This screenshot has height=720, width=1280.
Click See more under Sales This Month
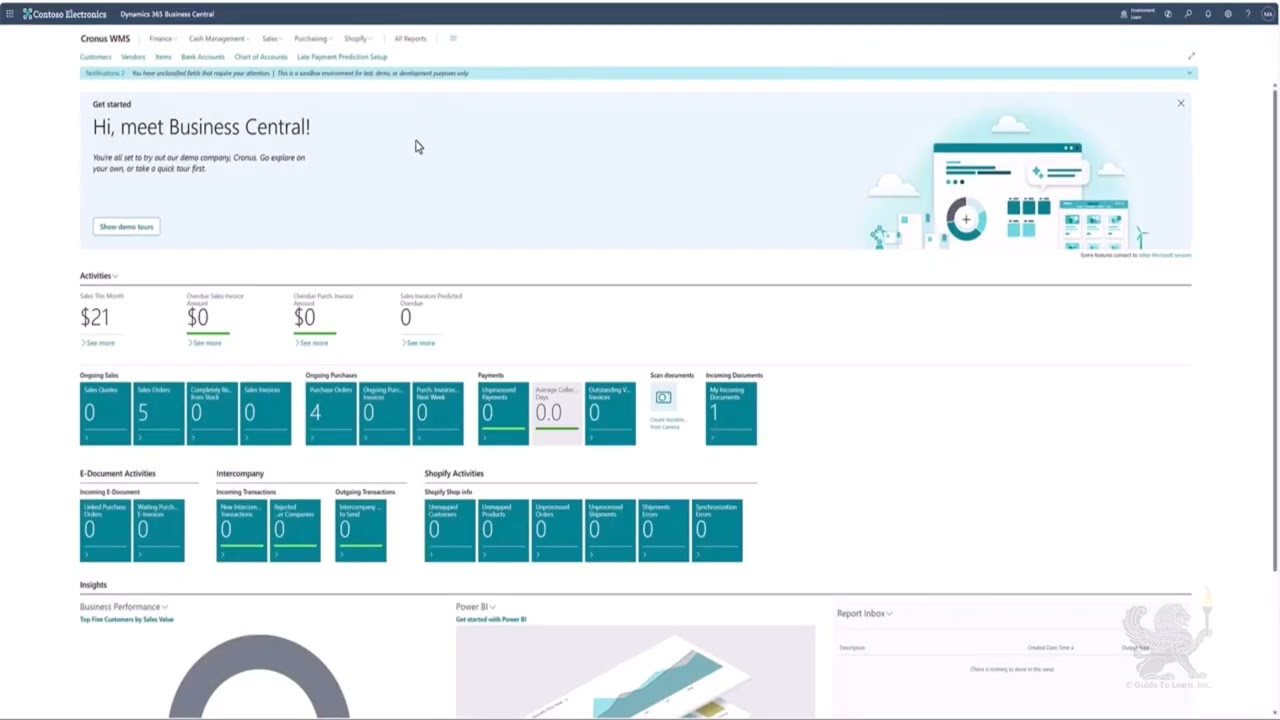[x=98, y=343]
